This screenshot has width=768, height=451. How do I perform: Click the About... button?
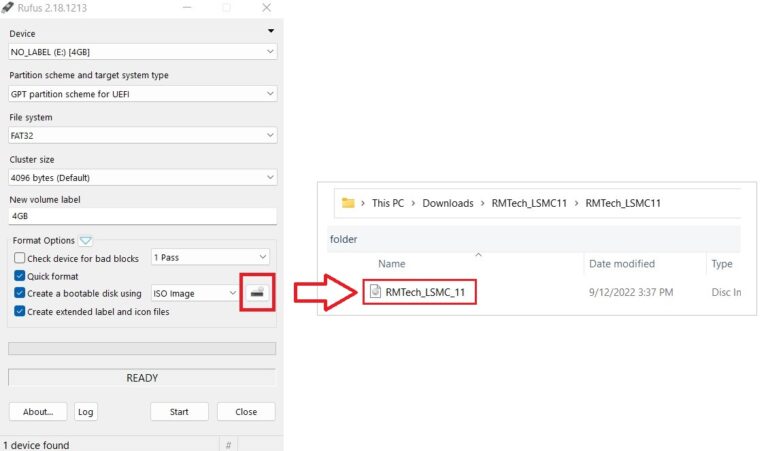38,412
